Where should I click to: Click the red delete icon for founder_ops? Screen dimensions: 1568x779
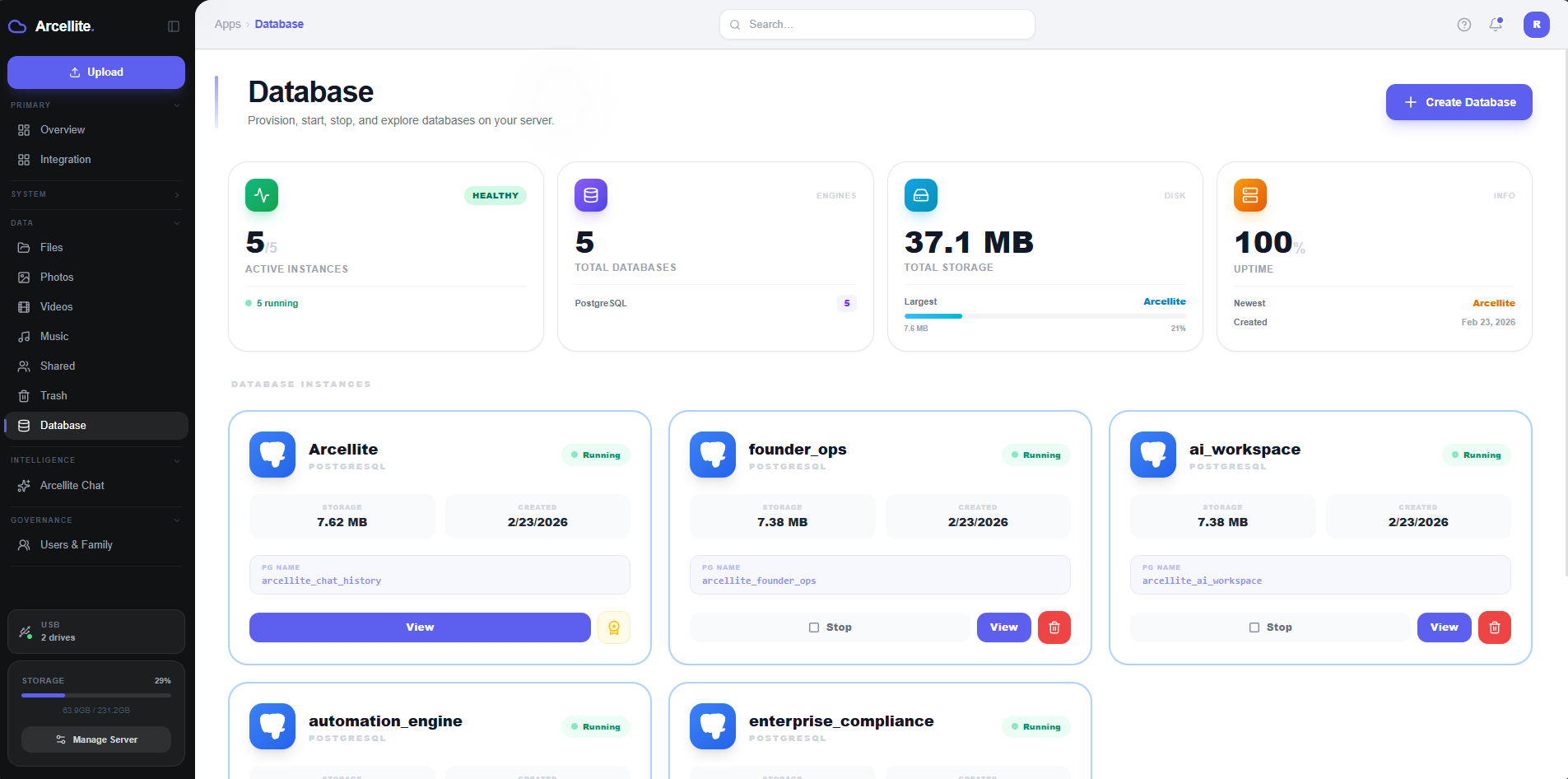coord(1054,627)
